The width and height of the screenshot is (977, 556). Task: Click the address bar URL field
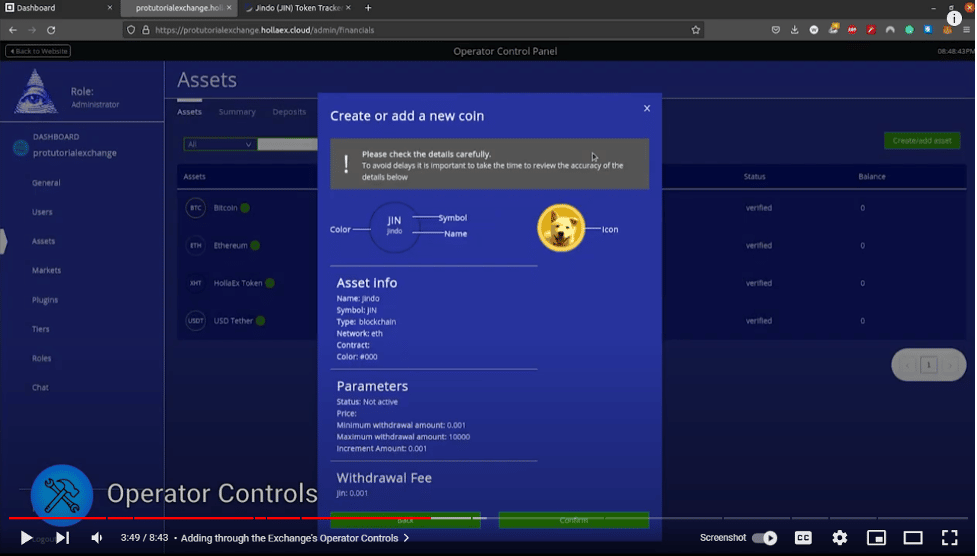411,30
